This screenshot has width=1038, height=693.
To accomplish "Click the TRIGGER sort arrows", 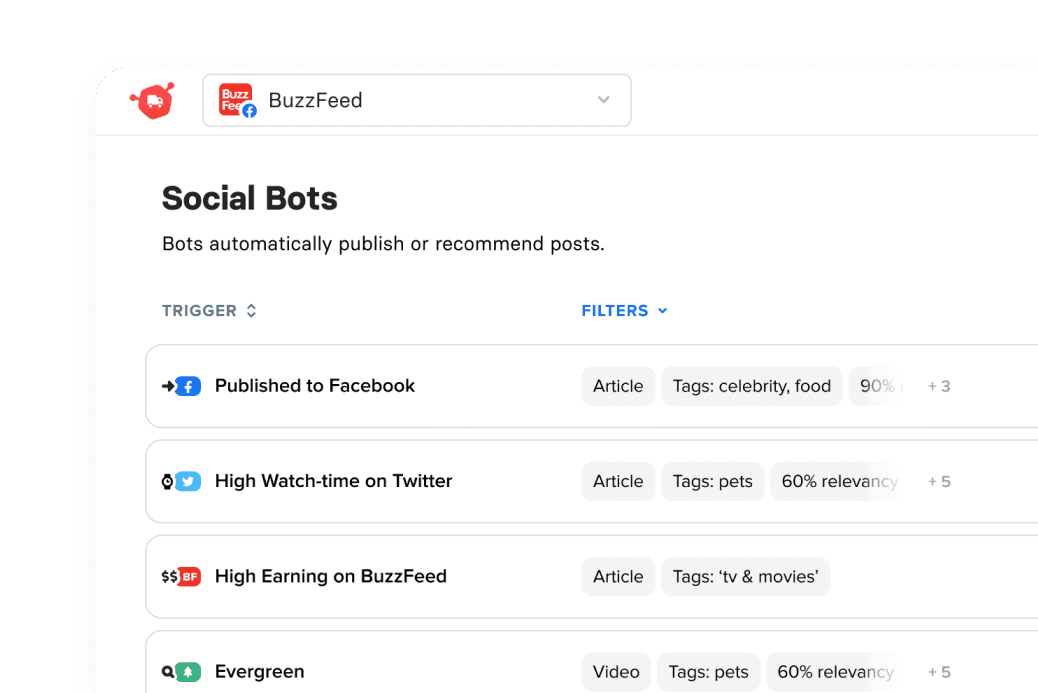I will (x=250, y=311).
